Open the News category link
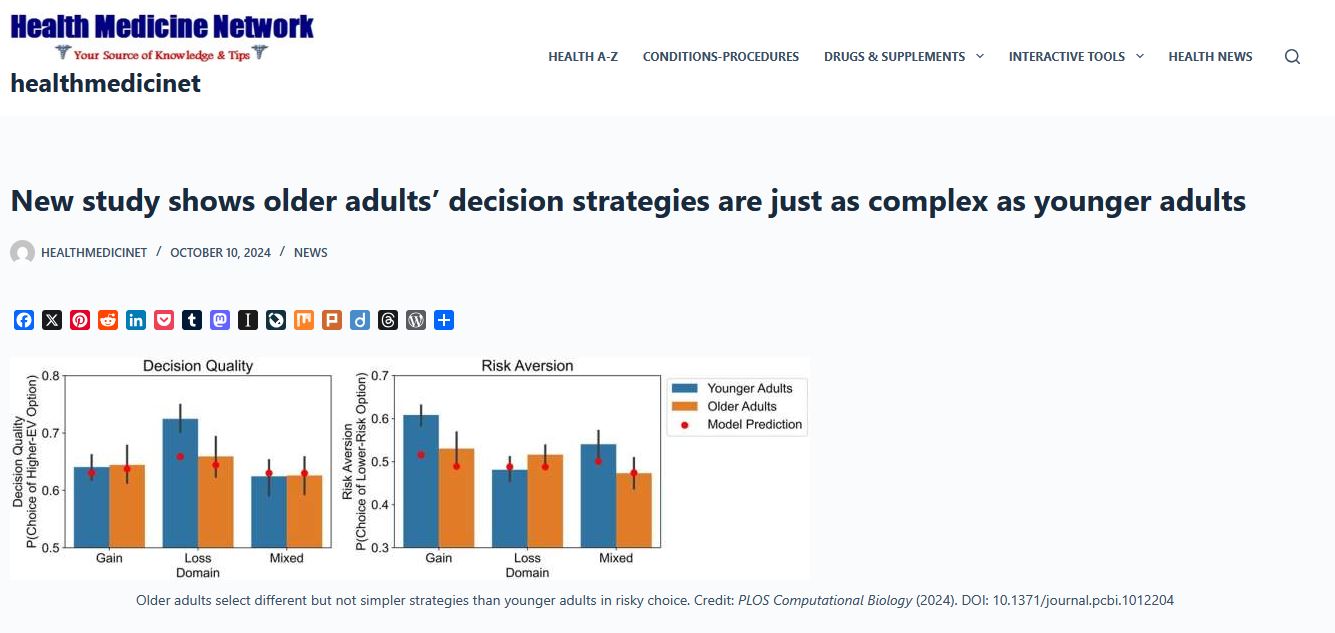Screen dimensions: 1335x633 311,252
